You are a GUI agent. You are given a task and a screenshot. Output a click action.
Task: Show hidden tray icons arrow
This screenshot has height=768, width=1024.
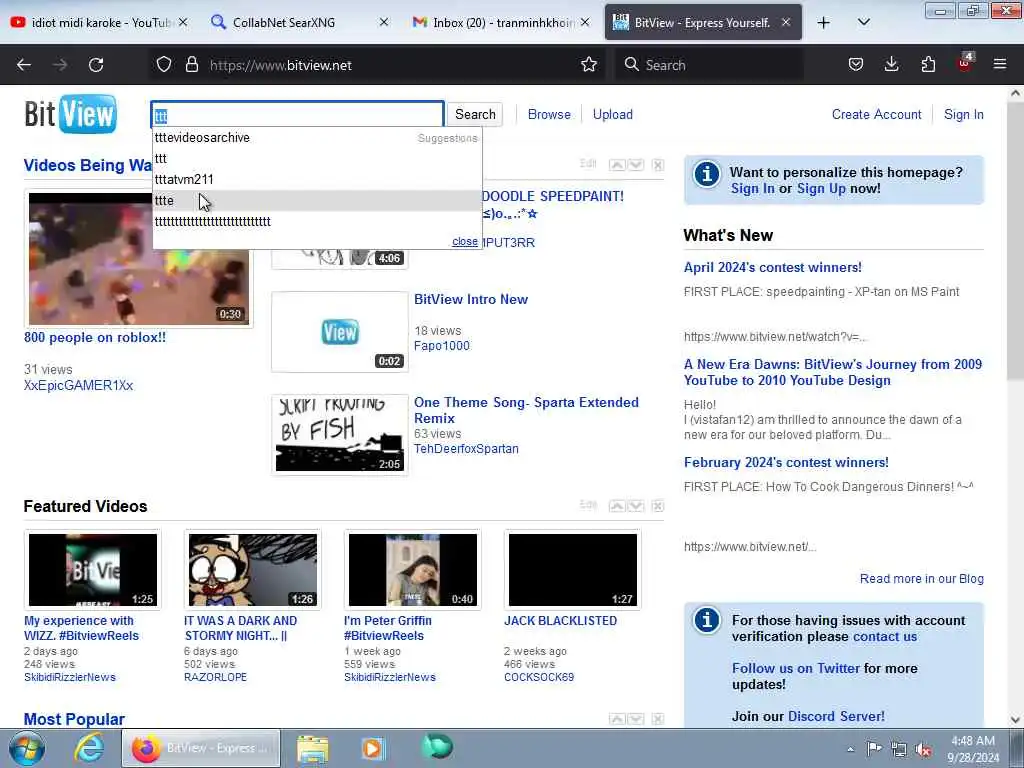(850, 750)
